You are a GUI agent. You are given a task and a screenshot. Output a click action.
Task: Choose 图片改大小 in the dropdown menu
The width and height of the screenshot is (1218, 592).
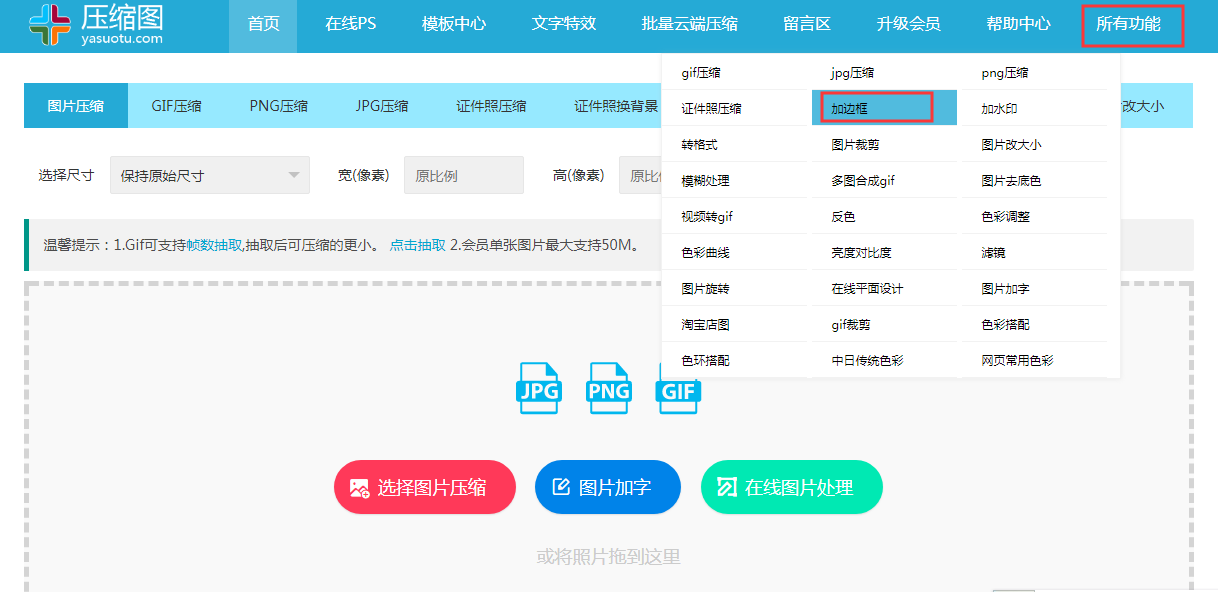point(1012,145)
